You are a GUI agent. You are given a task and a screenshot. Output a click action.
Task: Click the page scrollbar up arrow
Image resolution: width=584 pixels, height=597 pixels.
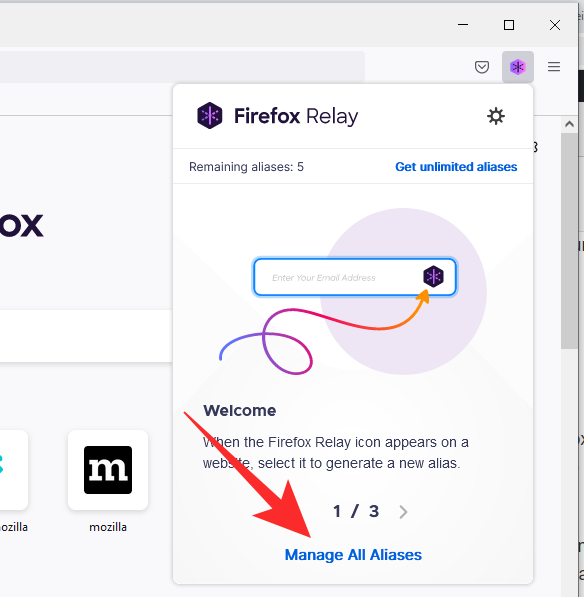(x=570, y=124)
